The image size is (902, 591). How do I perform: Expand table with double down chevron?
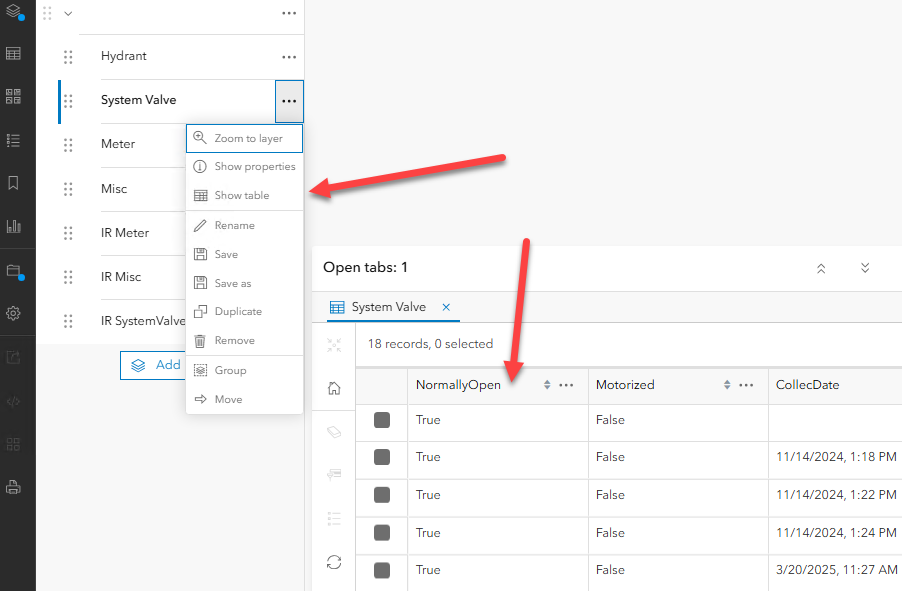point(865,268)
